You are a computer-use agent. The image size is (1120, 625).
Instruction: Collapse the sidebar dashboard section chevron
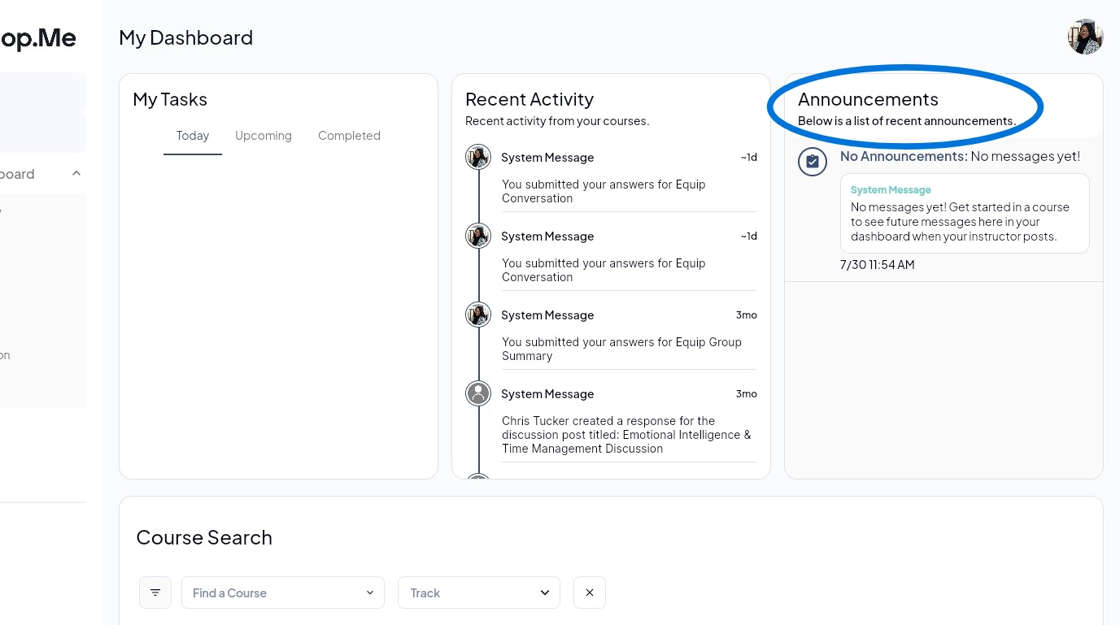[76, 174]
